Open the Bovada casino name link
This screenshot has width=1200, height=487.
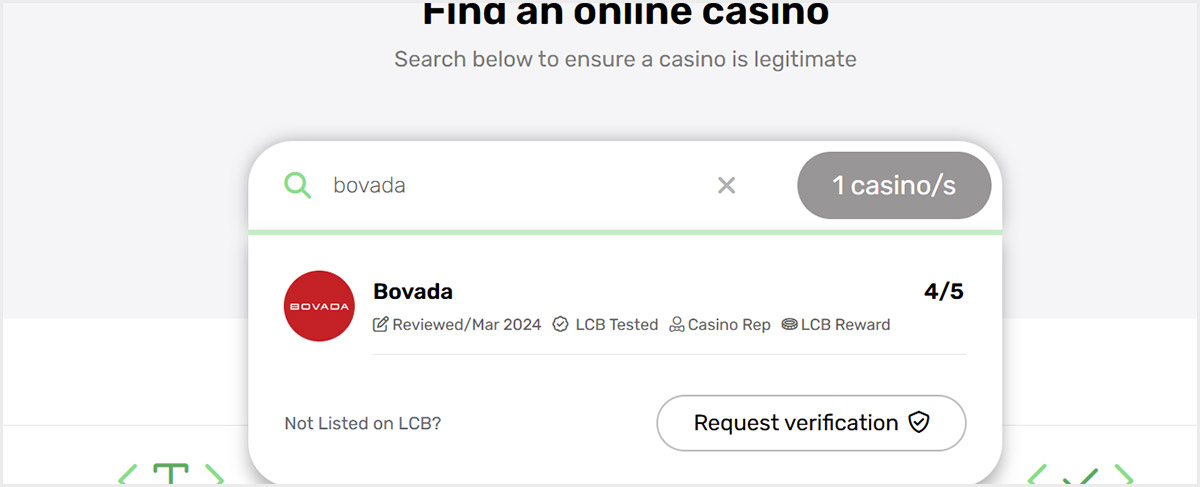click(x=413, y=292)
